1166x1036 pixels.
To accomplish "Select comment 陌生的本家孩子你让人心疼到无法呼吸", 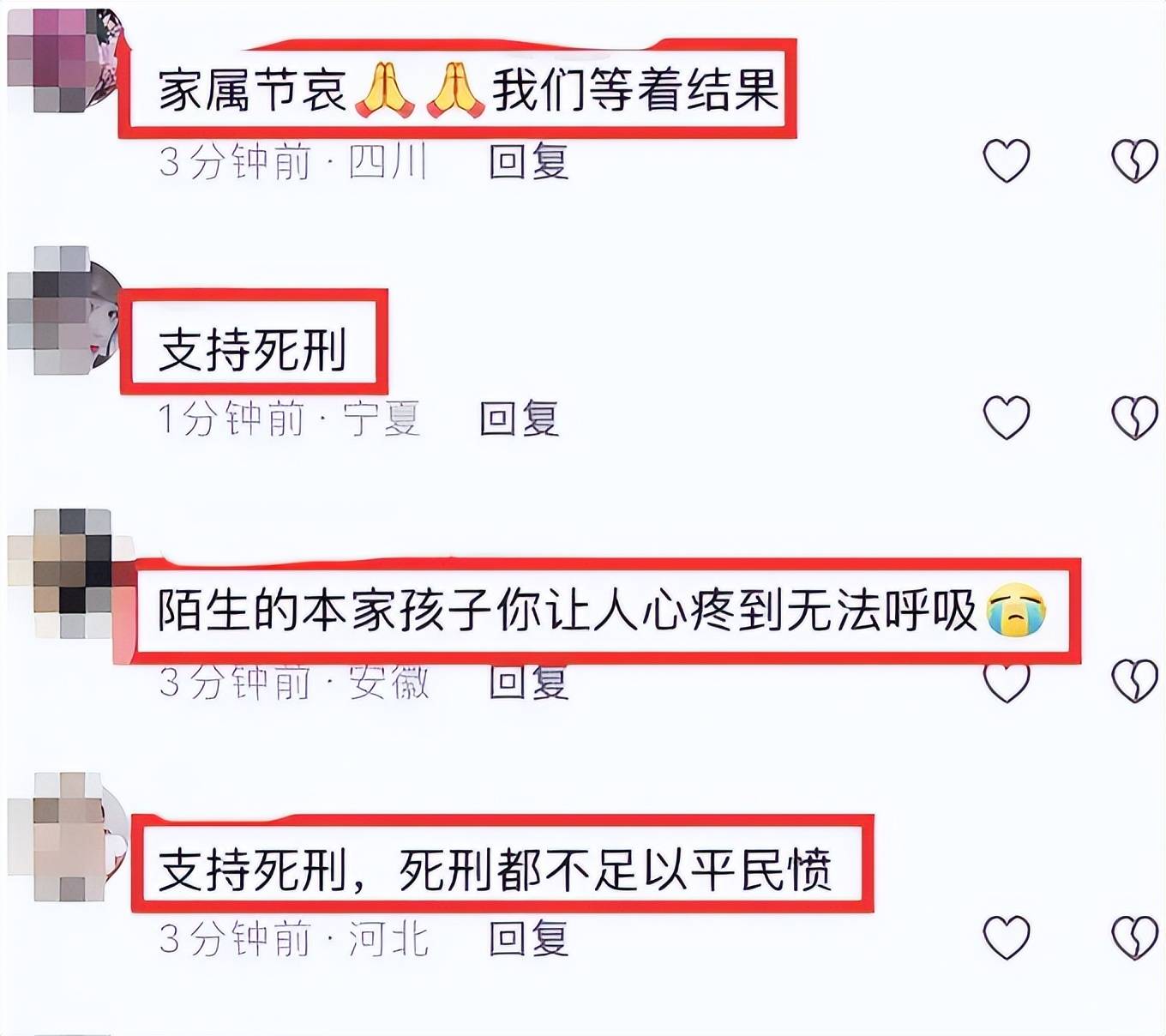I will click(x=602, y=610).
